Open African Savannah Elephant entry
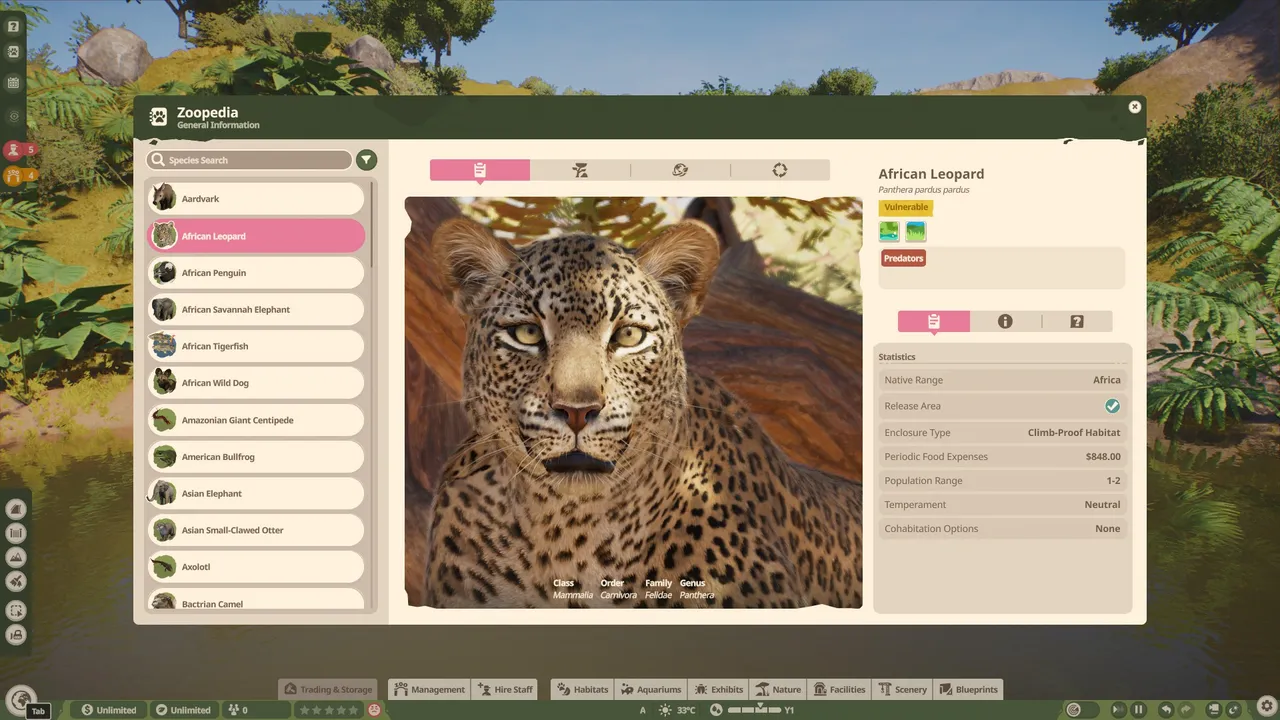 point(257,310)
